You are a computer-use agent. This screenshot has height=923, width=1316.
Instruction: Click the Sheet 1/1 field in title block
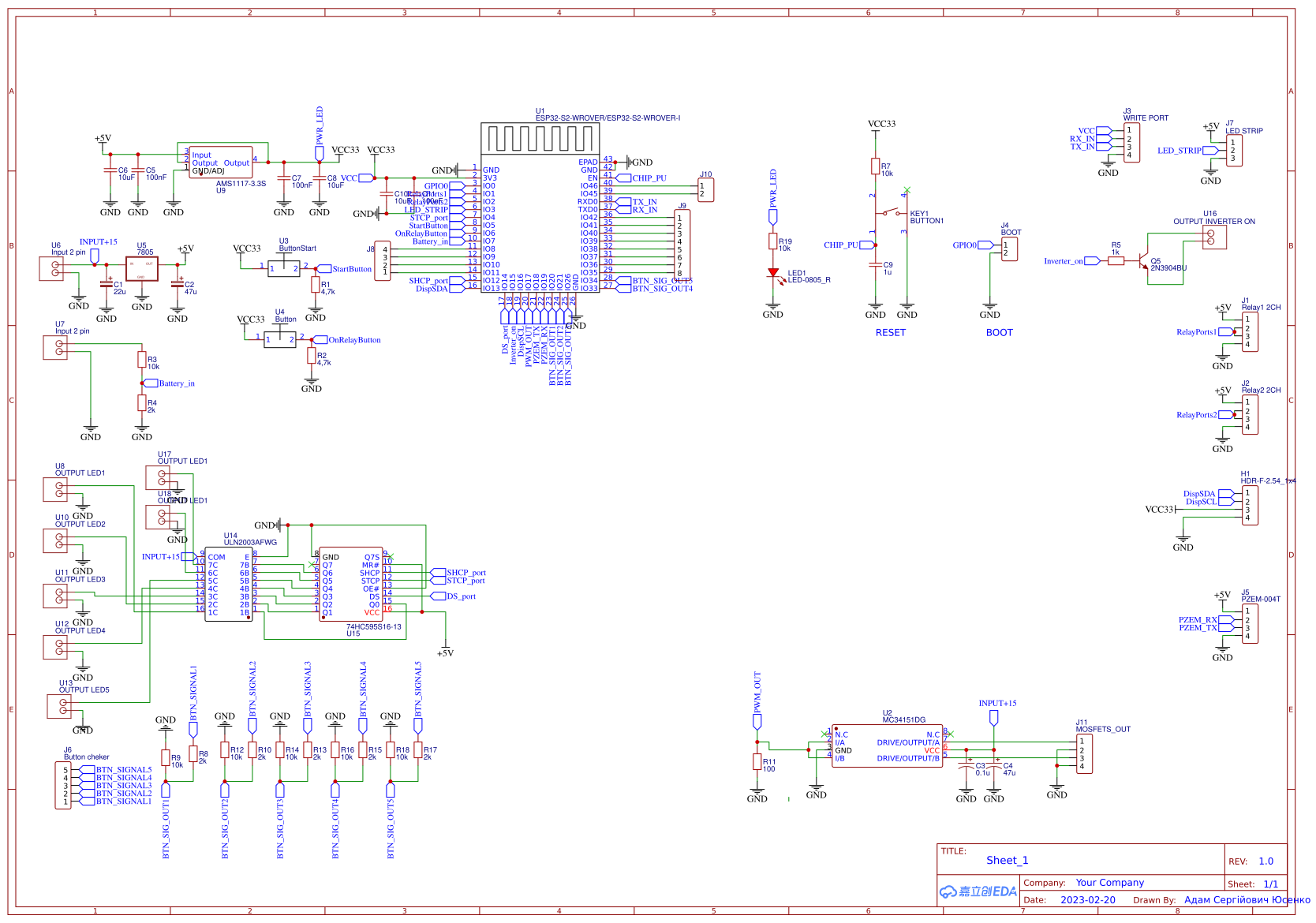1262,884
